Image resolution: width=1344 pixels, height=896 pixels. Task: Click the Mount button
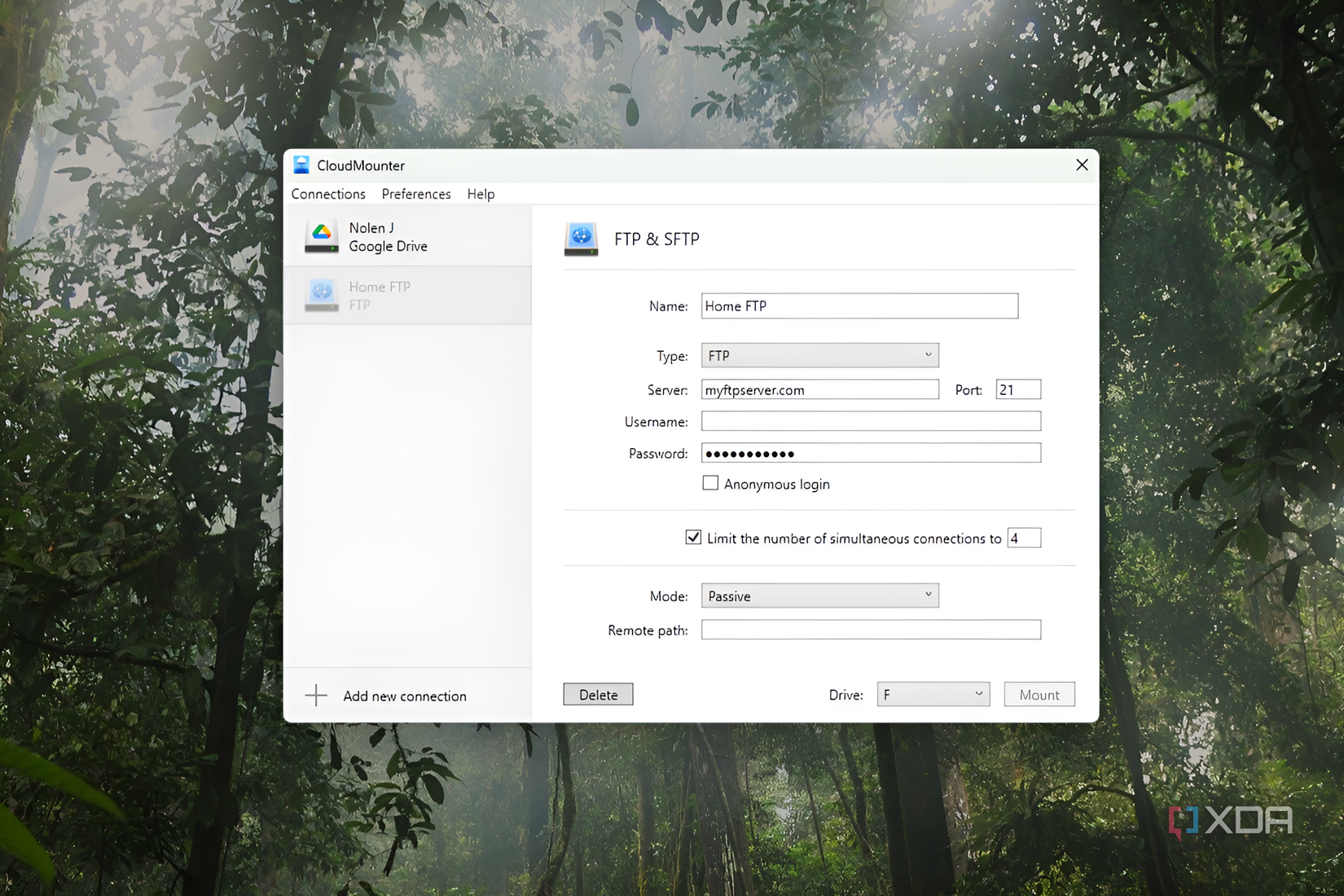(1039, 694)
